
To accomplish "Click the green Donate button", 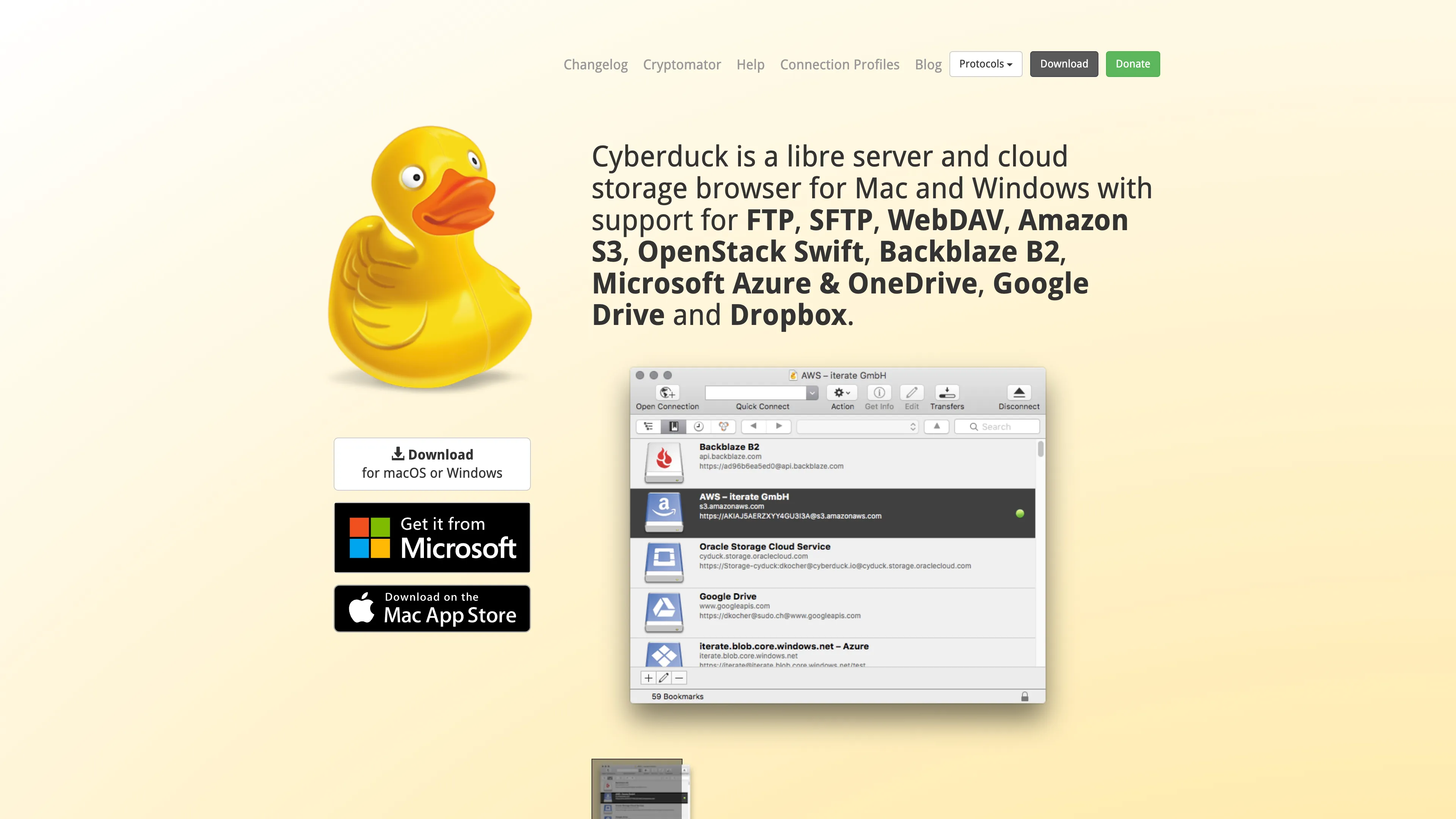I will click(x=1133, y=64).
